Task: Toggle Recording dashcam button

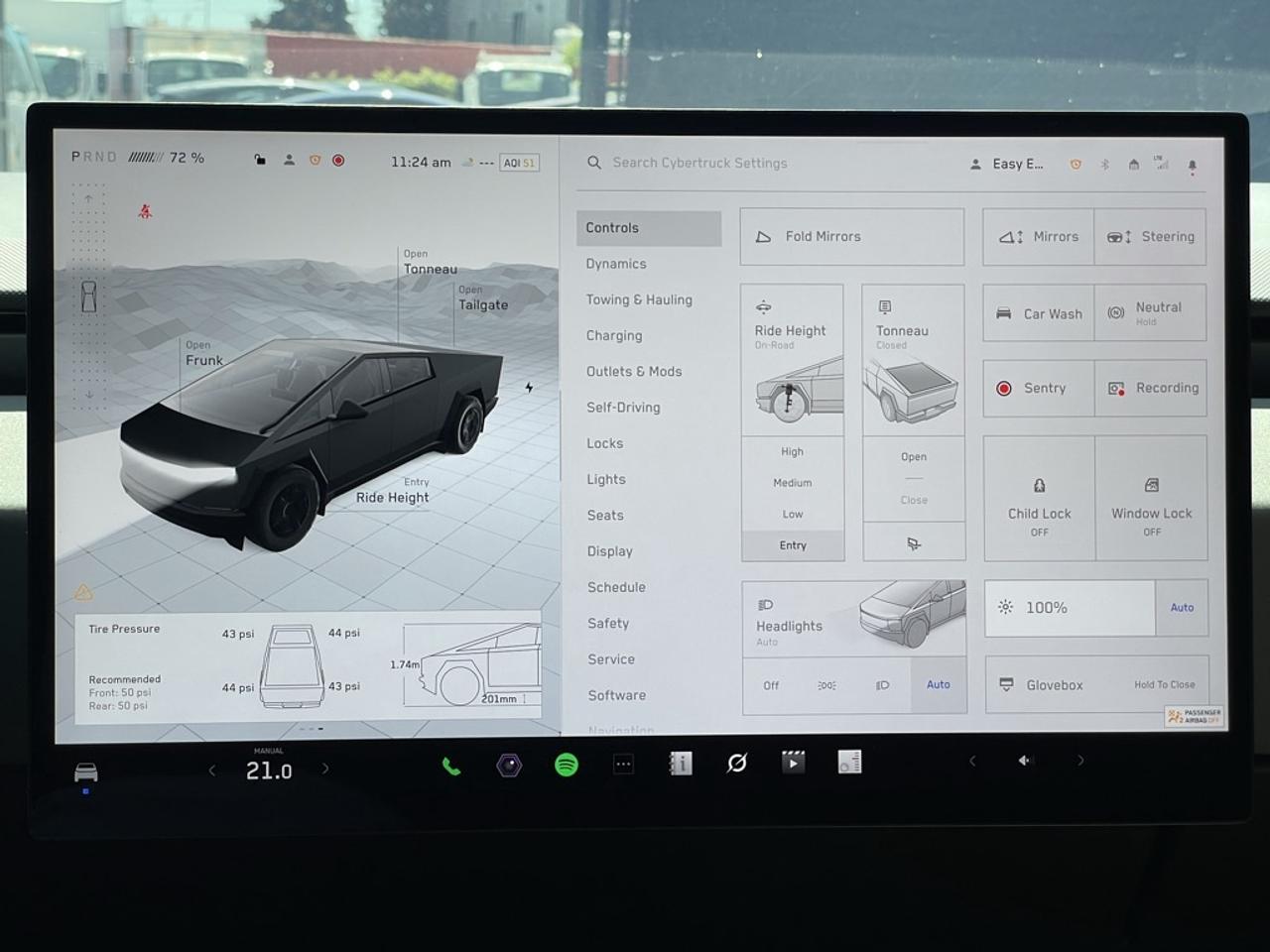Action: coord(1151,388)
